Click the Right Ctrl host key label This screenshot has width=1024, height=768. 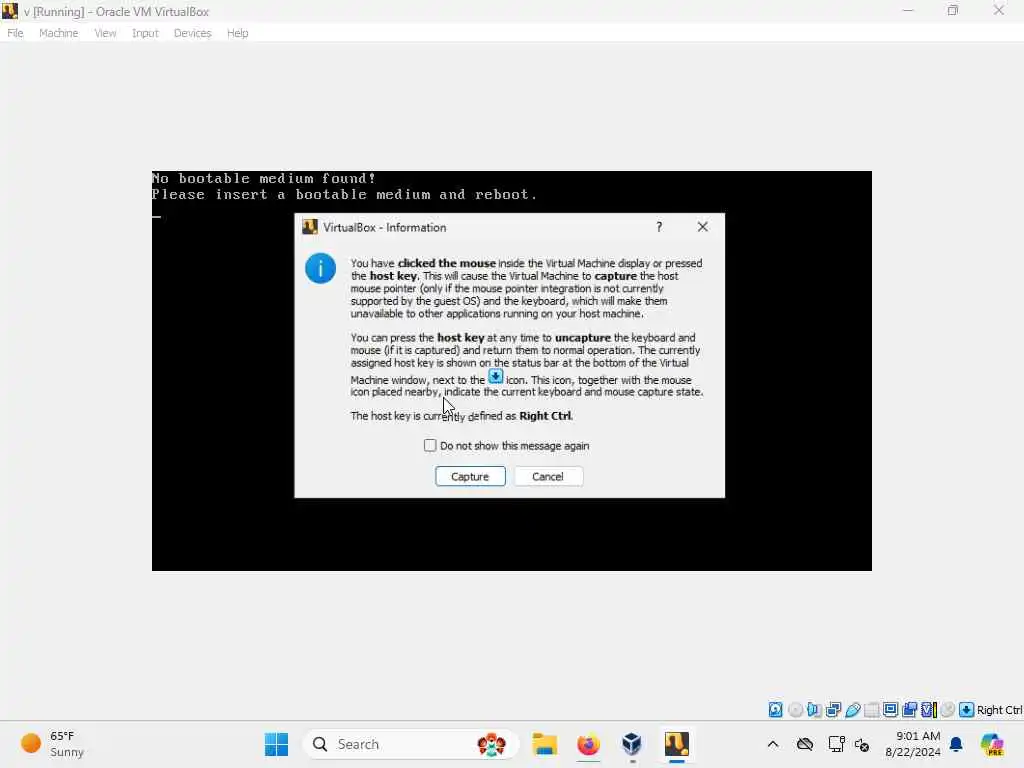[999, 710]
